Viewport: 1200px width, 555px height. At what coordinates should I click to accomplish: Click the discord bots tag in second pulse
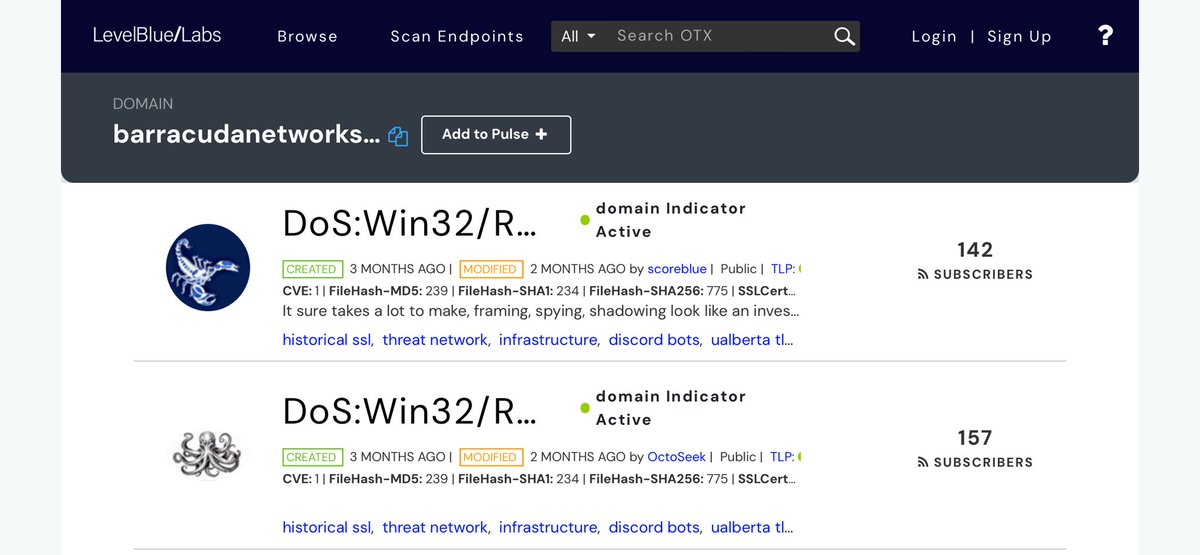[x=655, y=527]
